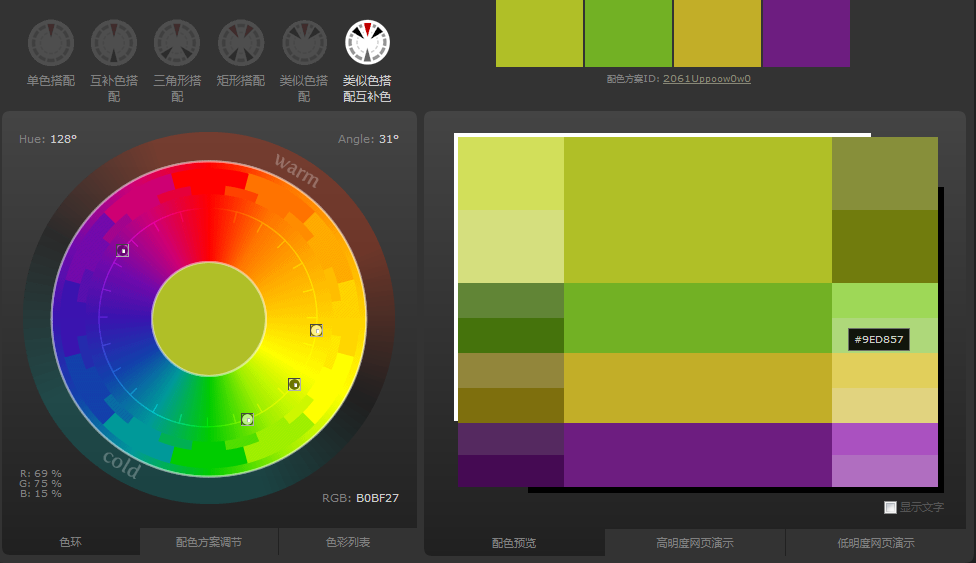Click the Hue value 128°

(x=63, y=139)
